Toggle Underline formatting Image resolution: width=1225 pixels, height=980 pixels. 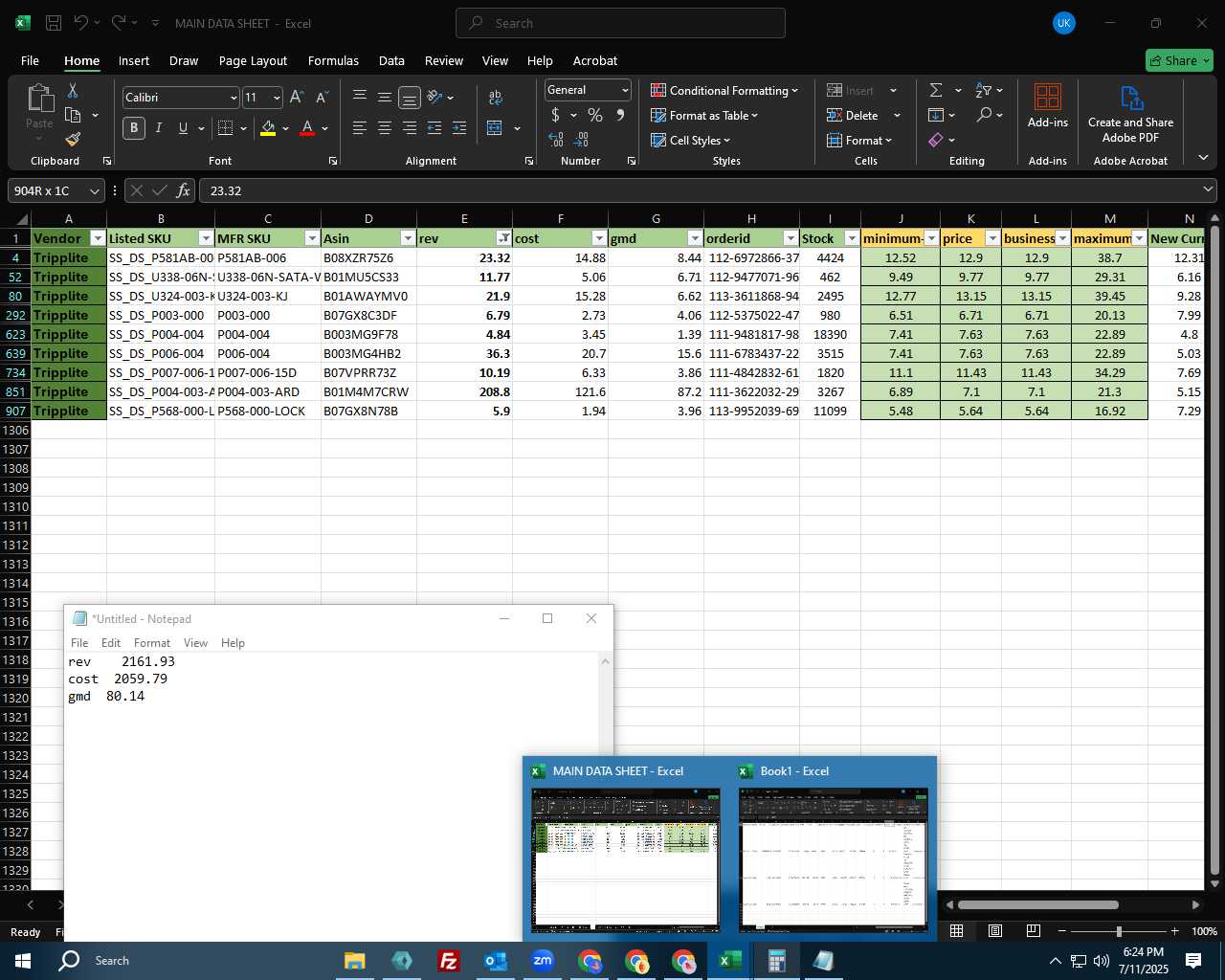coord(183,127)
